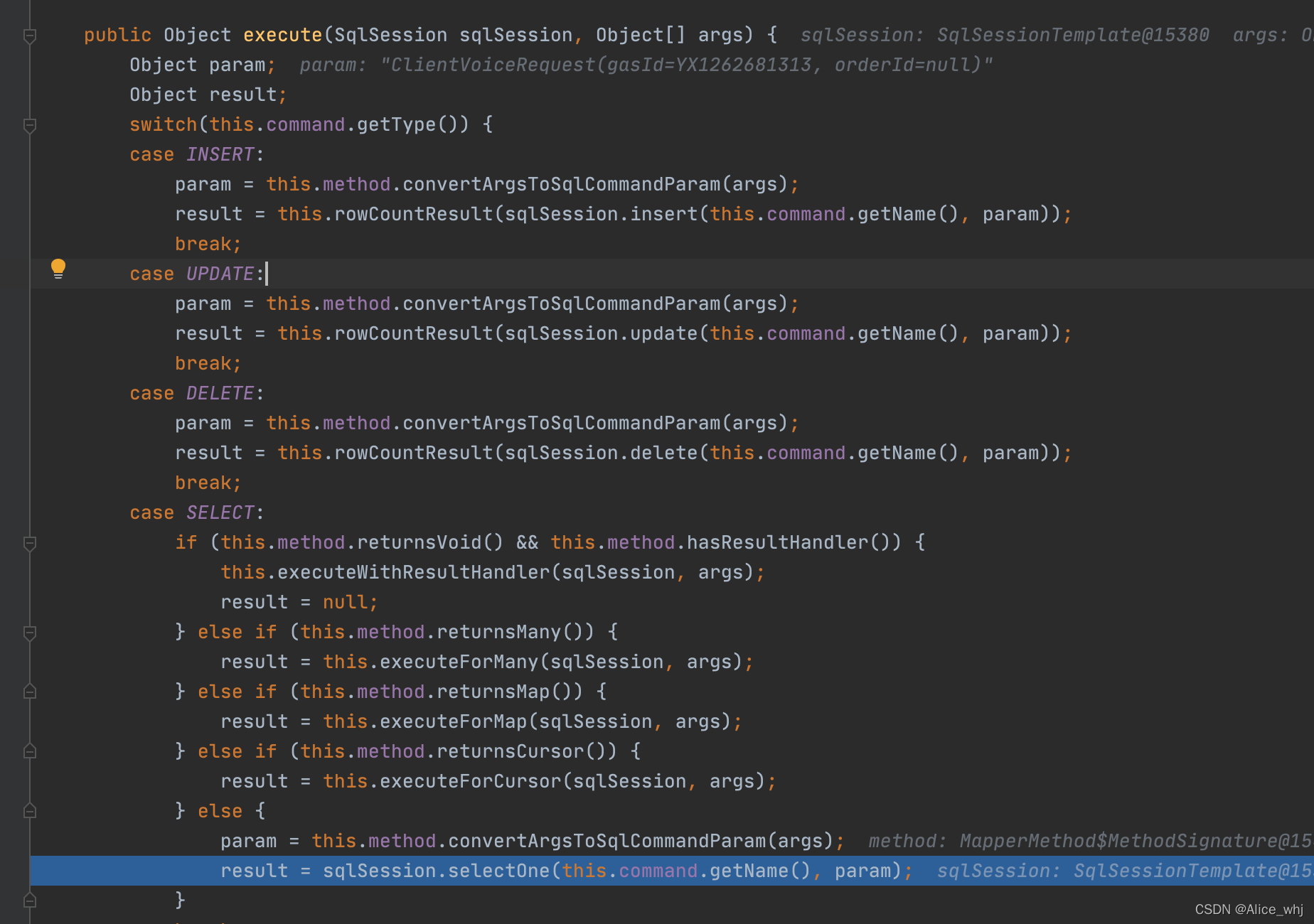Click the executeForMany method call
1314x924 pixels.
point(459,662)
